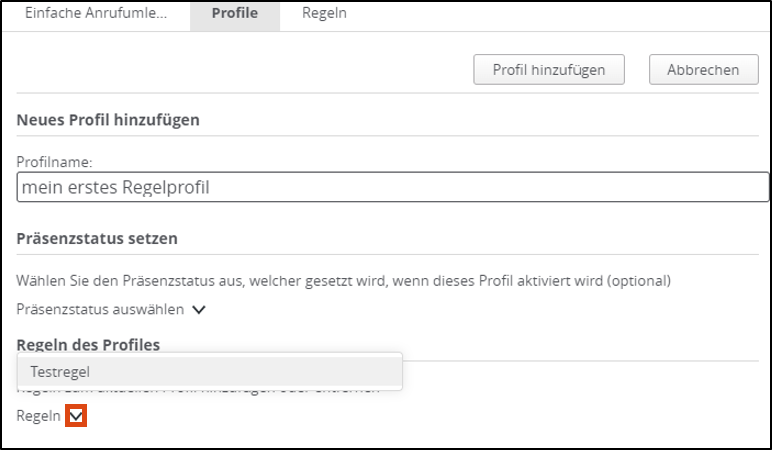The height and width of the screenshot is (450, 772).
Task: Click the Profil hinzufügen button
Action: pos(548,70)
